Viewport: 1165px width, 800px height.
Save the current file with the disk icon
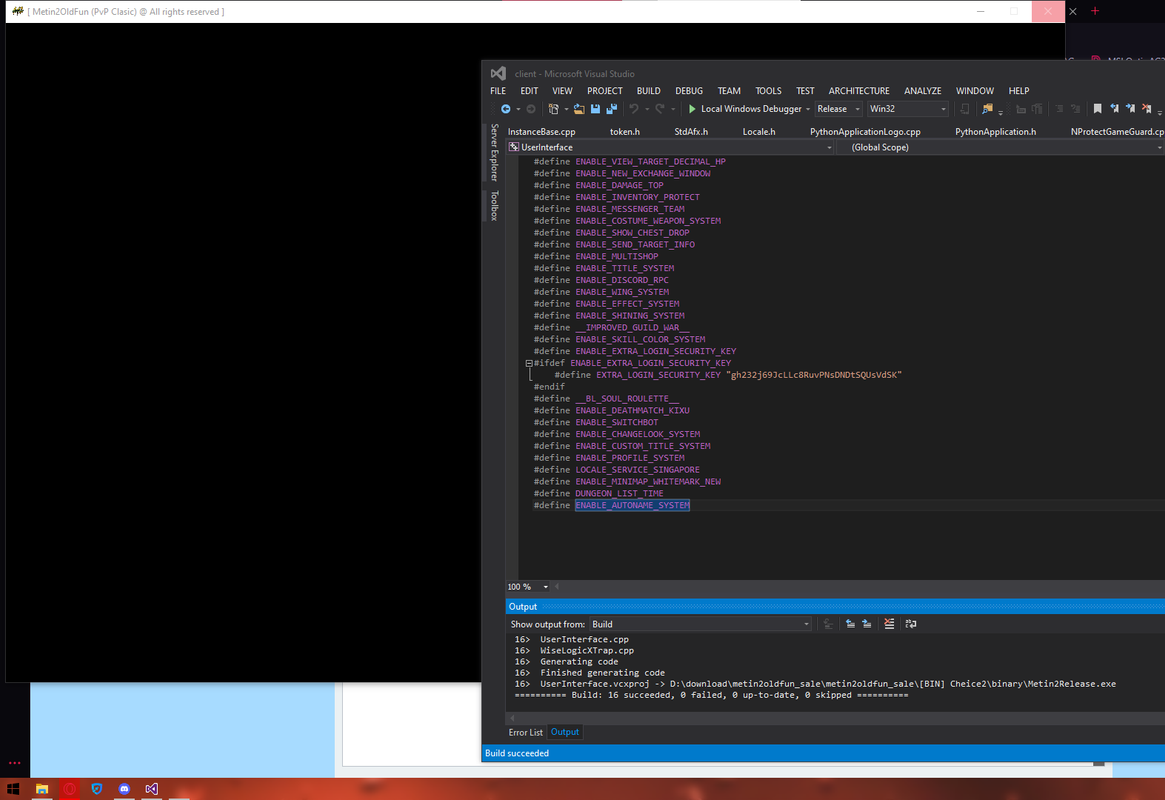click(x=595, y=109)
